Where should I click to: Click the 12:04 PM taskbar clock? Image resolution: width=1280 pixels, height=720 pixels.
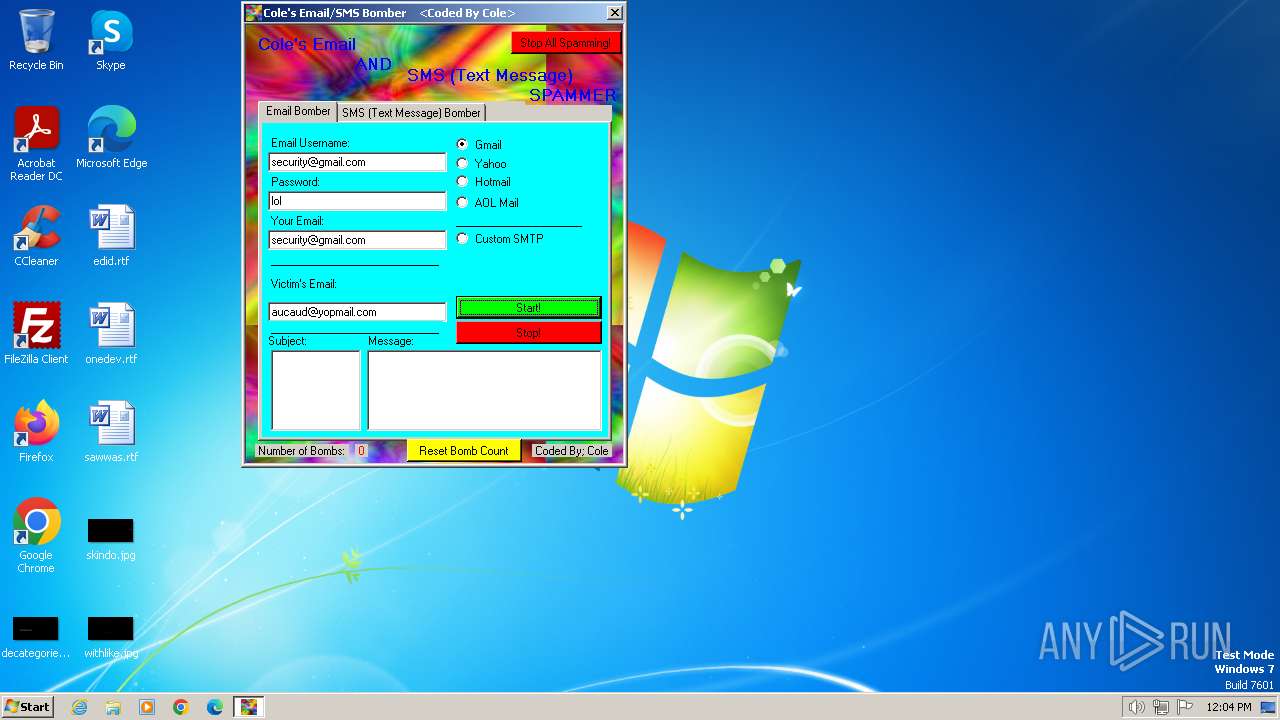click(x=1229, y=707)
